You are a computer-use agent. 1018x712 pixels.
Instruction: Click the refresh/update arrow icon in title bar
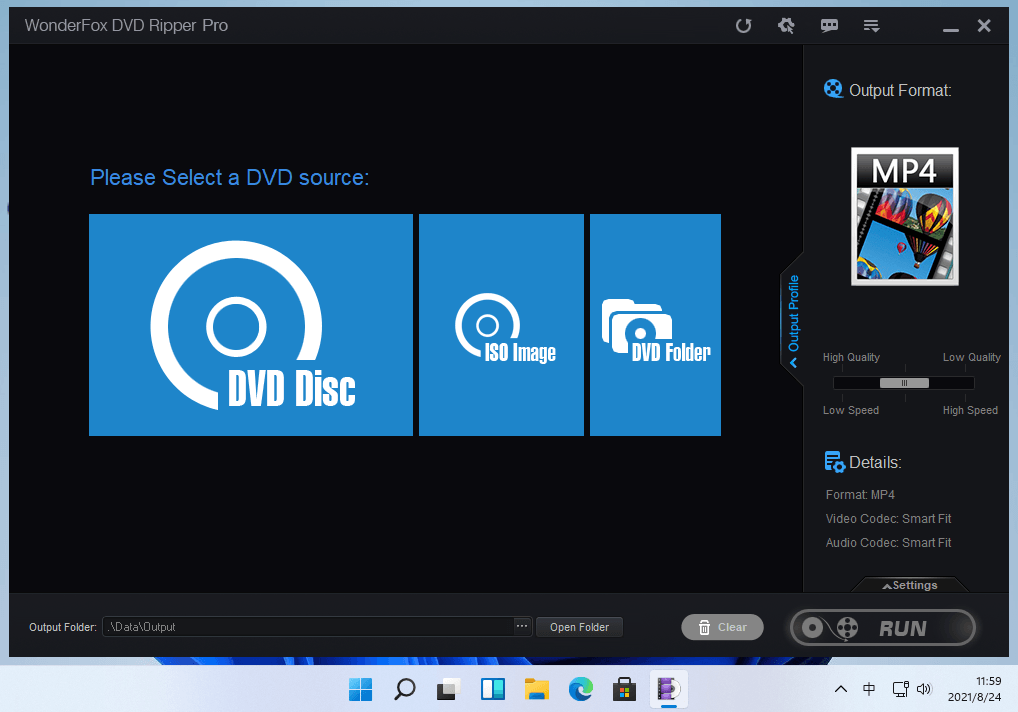[743, 26]
